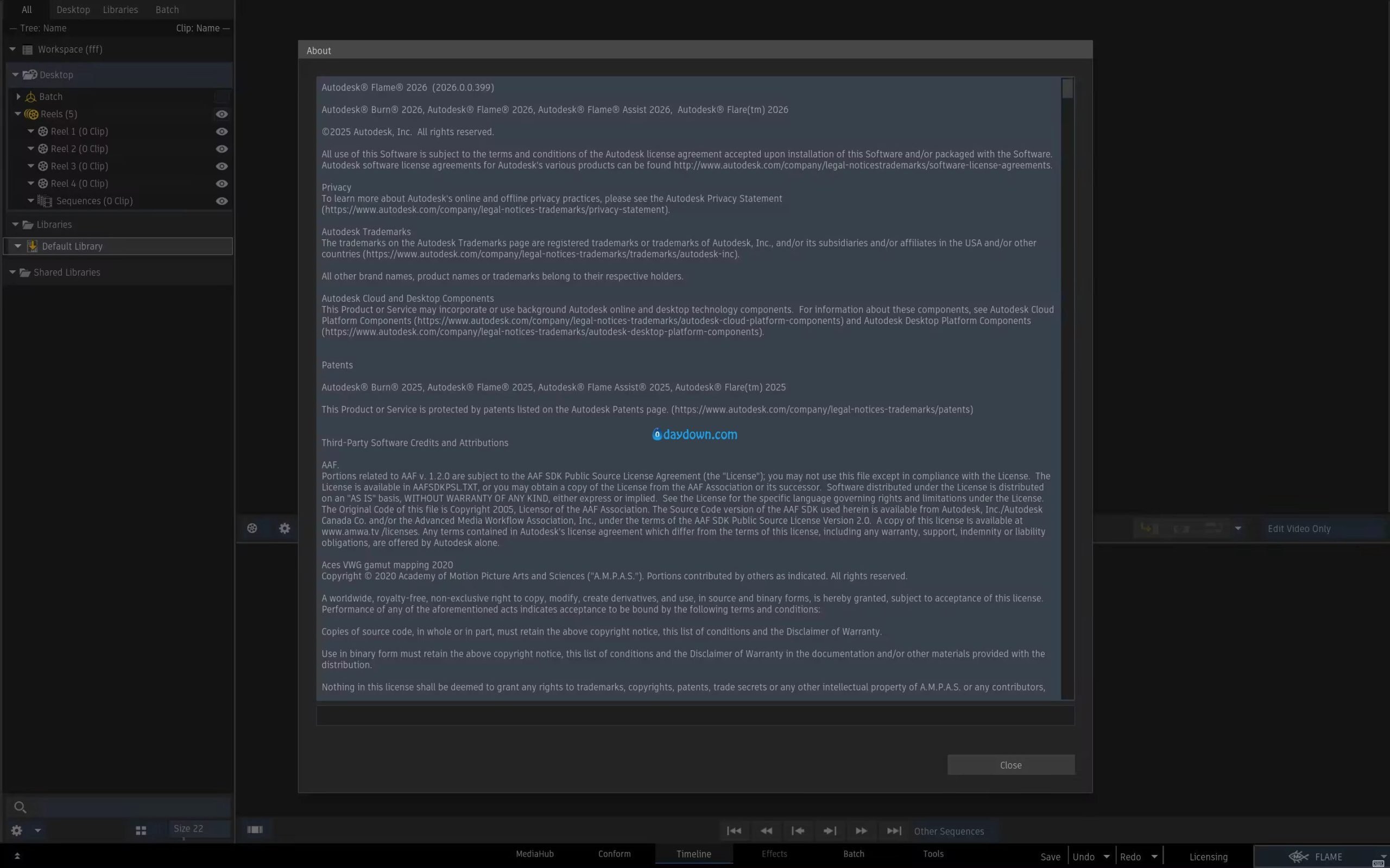Click the Reel 4 reel icon
1390x868 pixels.
tap(42, 183)
